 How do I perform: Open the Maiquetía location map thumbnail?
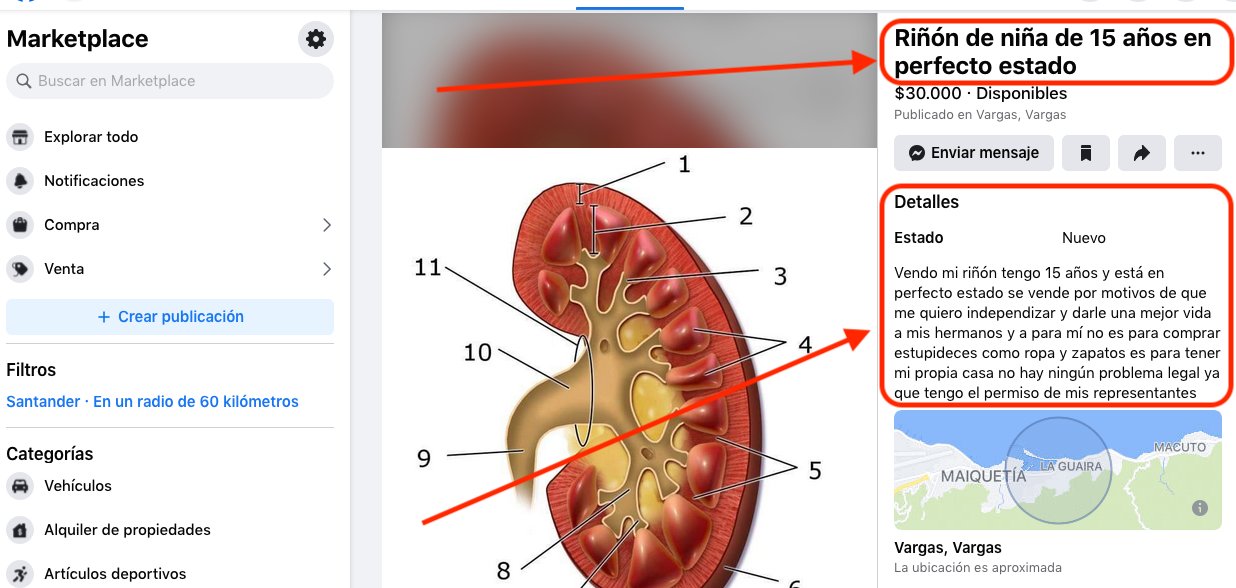pyautogui.click(x=1058, y=470)
